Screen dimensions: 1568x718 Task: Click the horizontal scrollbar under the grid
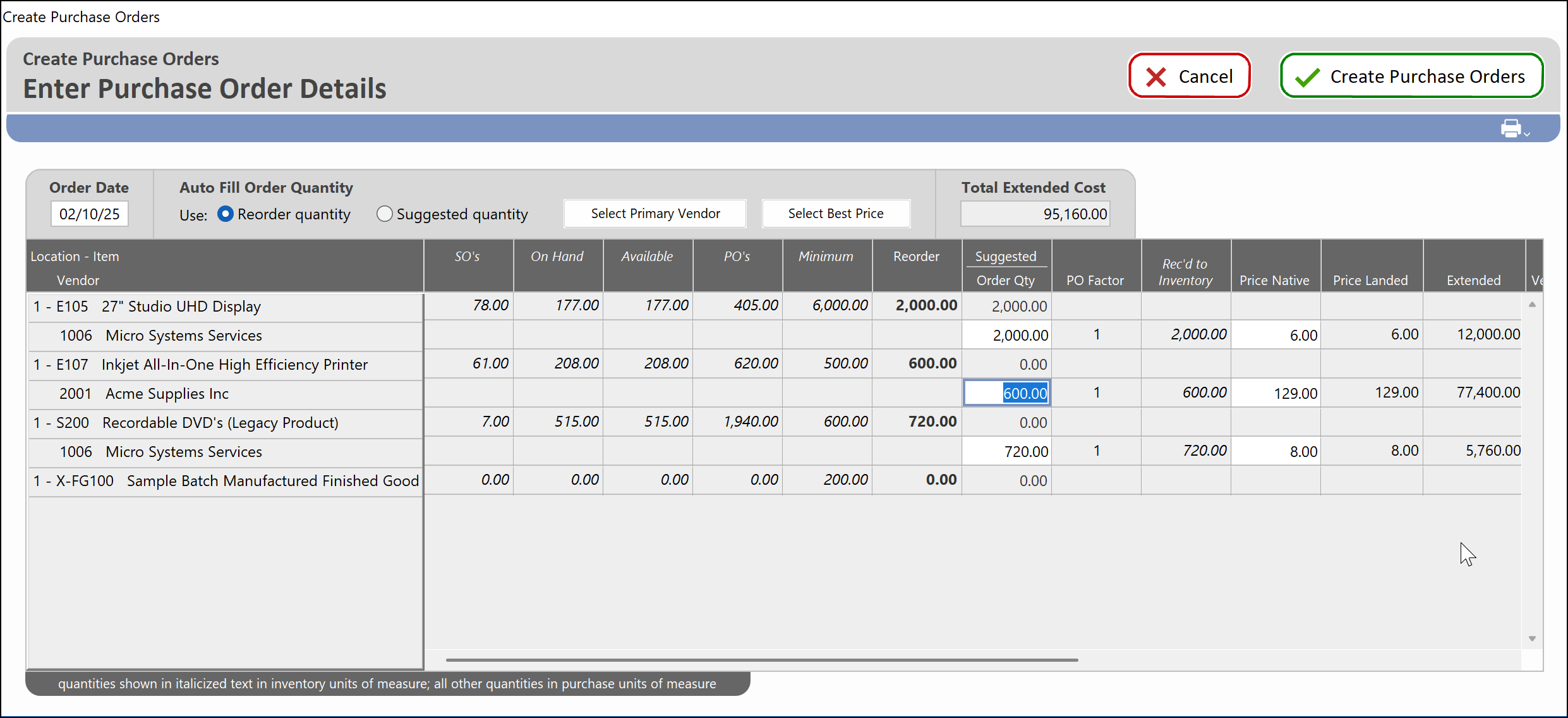click(x=761, y=660)
